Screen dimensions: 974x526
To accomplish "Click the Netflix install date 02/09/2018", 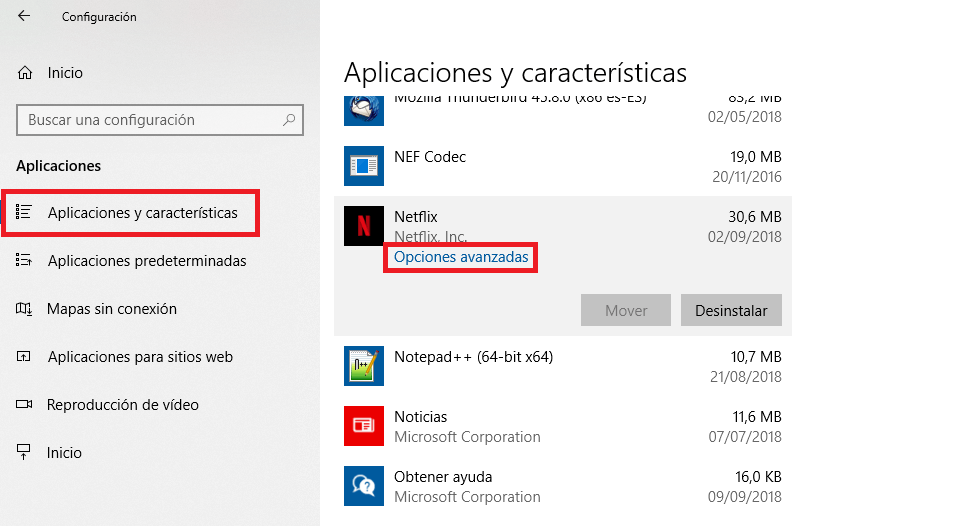I will click(745, 237).
